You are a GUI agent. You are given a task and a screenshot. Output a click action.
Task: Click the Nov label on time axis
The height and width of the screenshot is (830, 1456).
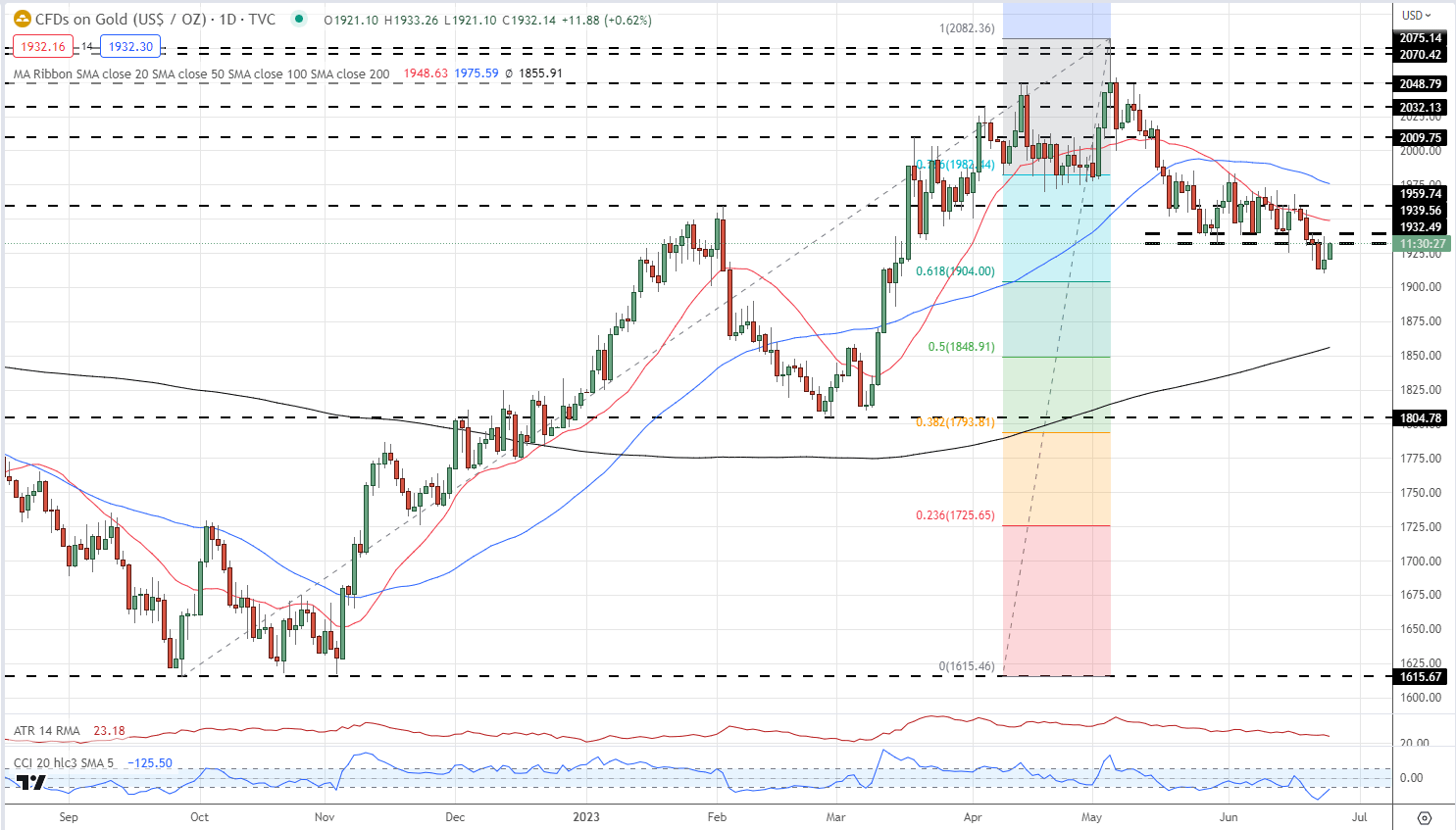click(325, 817)
